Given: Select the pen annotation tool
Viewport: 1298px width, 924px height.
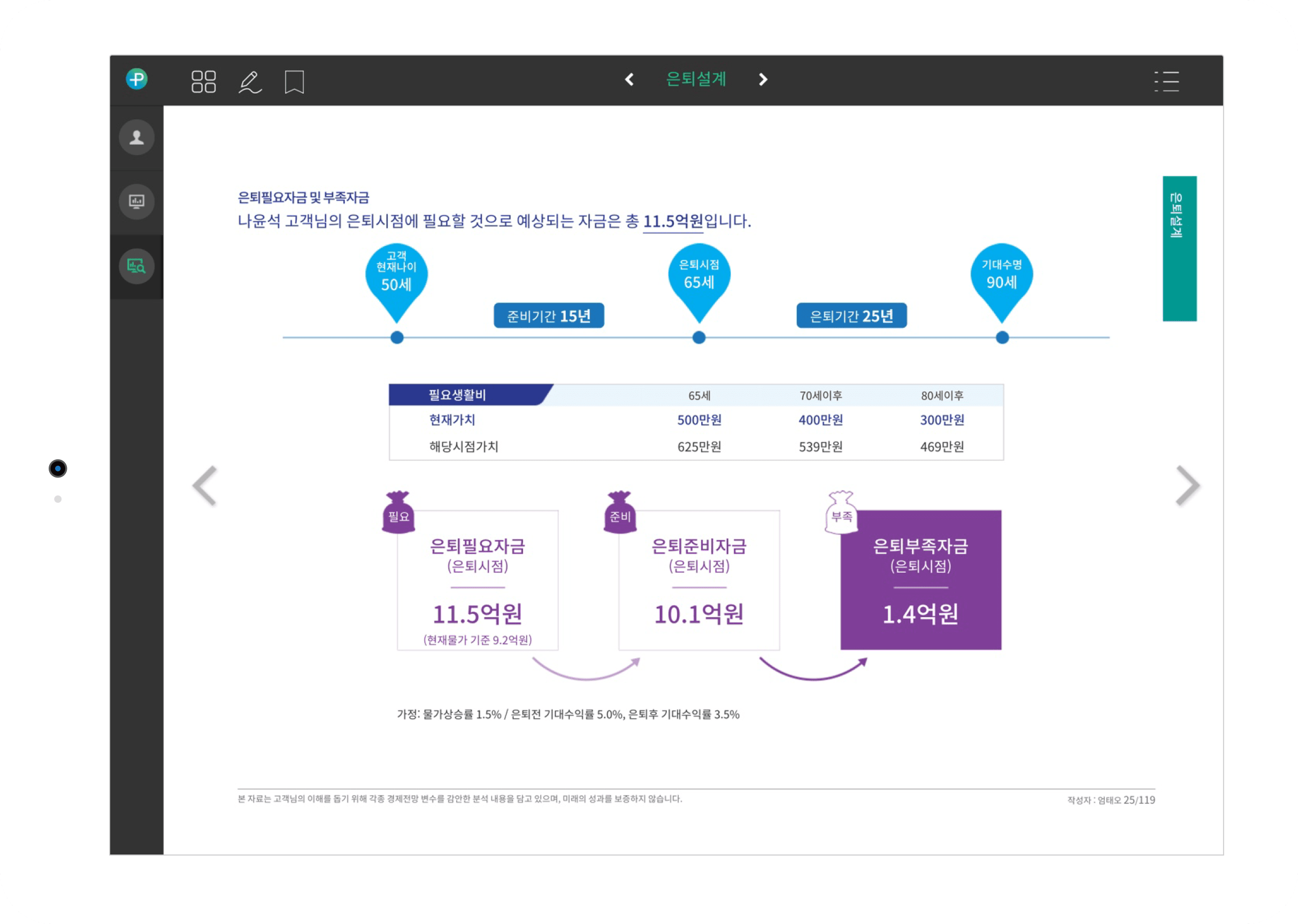Looking at the screenshot, I should coord(250,82).
